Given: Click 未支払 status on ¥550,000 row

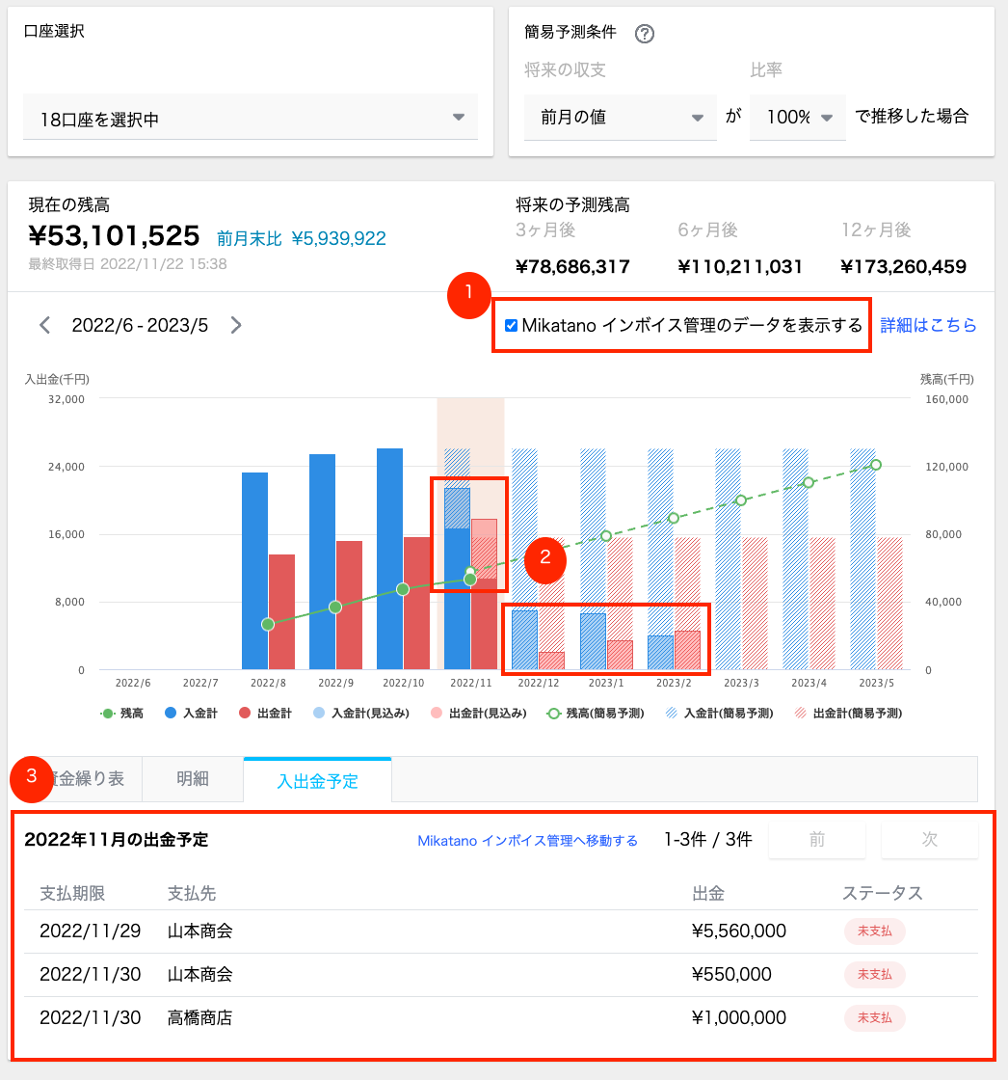Looking at the screenshot, I should (874, 975).
